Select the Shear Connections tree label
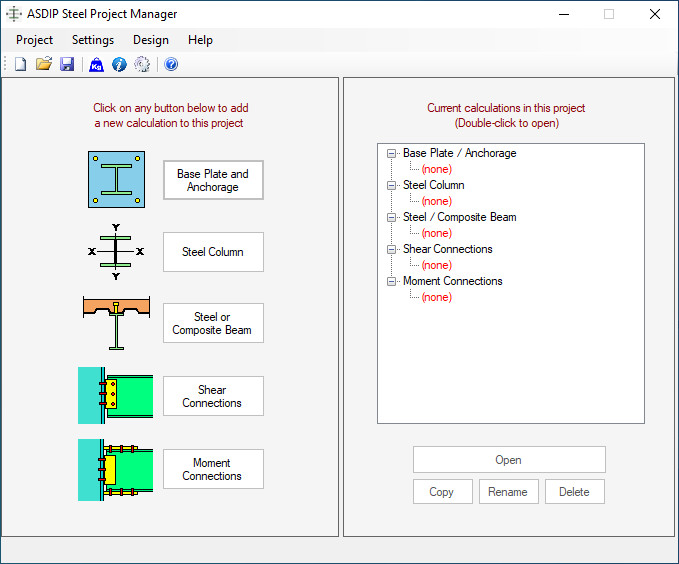 pos(448,249)
